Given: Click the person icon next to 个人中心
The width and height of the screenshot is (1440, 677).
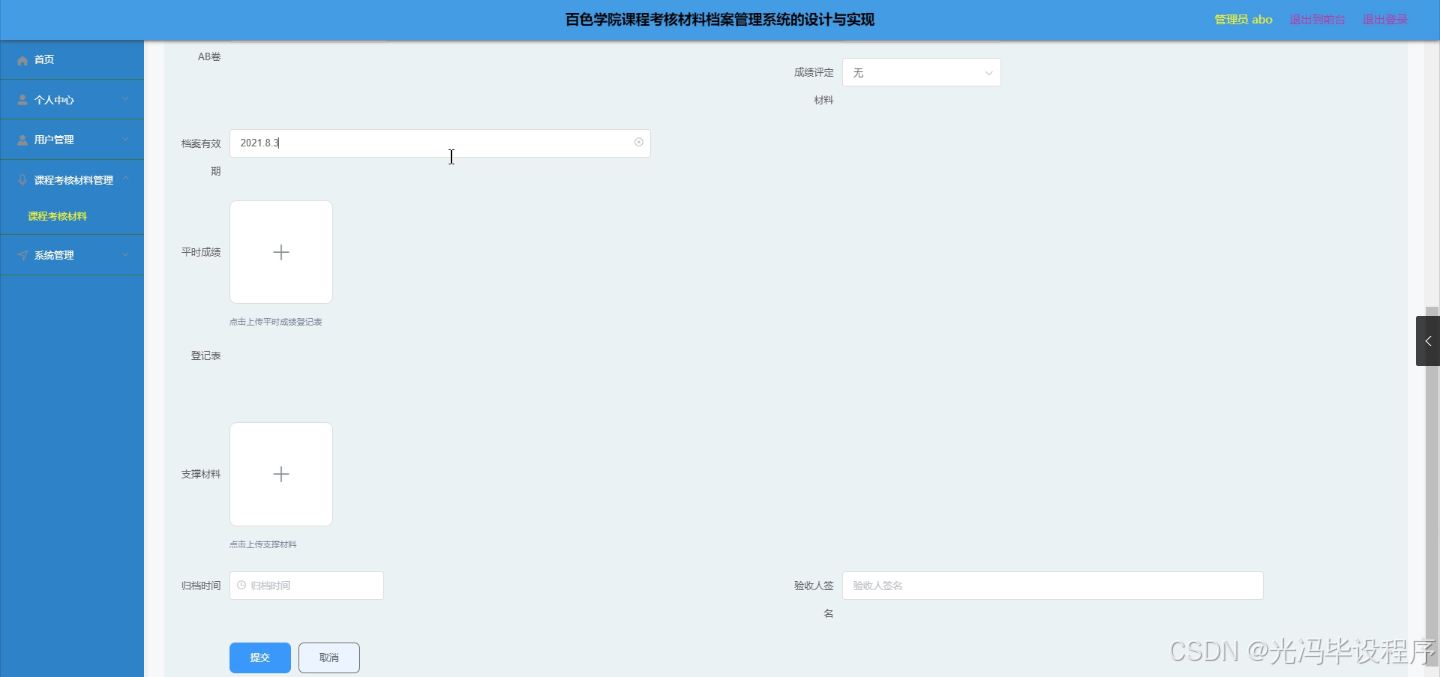Looking at the screenshot, I should [x=20, y=99].
